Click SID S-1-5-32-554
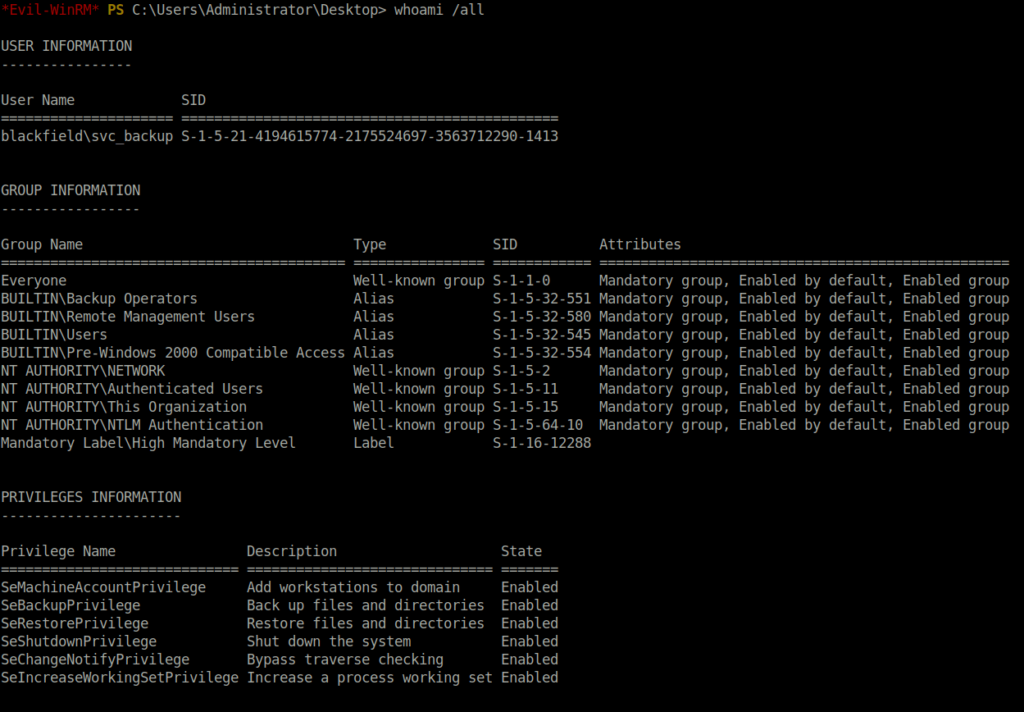This screenshot has height=712, width=1024. tap(541, 353)
